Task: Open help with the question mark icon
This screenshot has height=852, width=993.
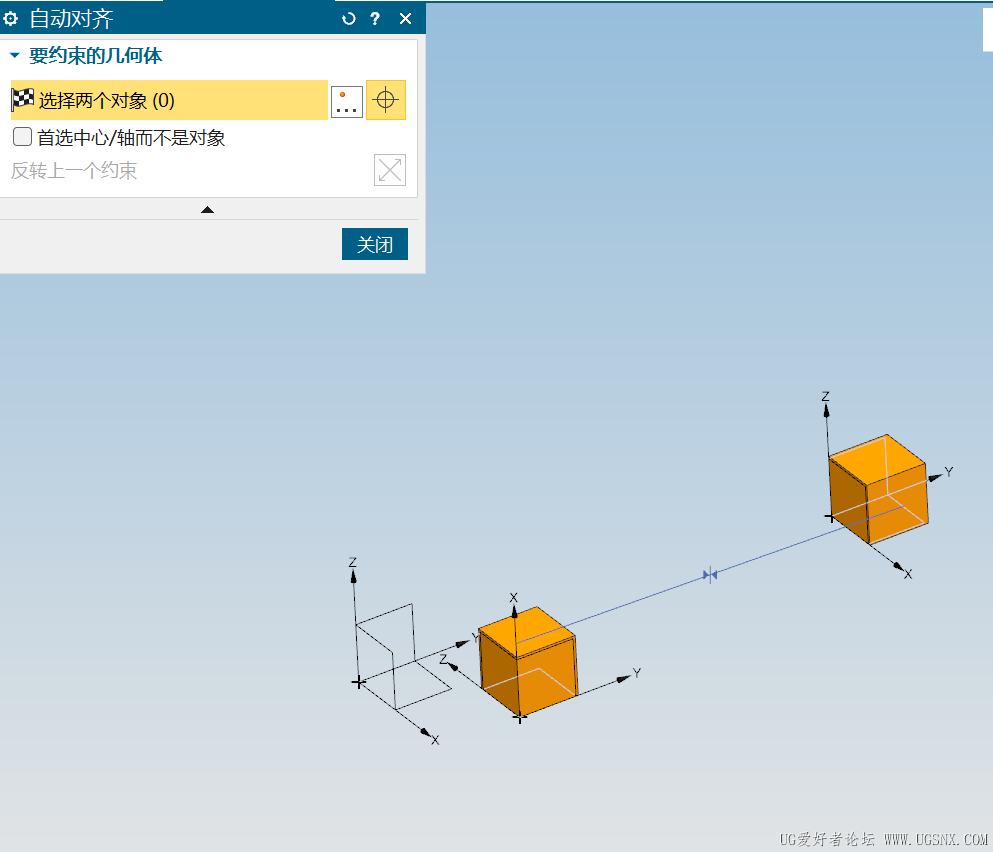Action: click(375, 18)
